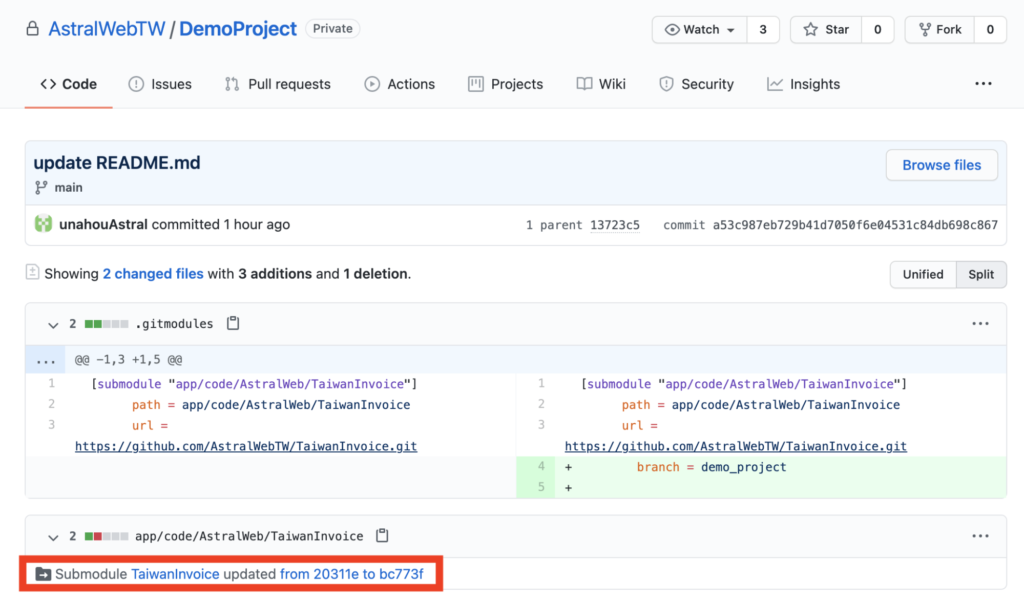This screenshot has width=1024, height=598.
Task: Open TaiwanInvoice submodule file options menu
Action: click(x=980, y=536)
